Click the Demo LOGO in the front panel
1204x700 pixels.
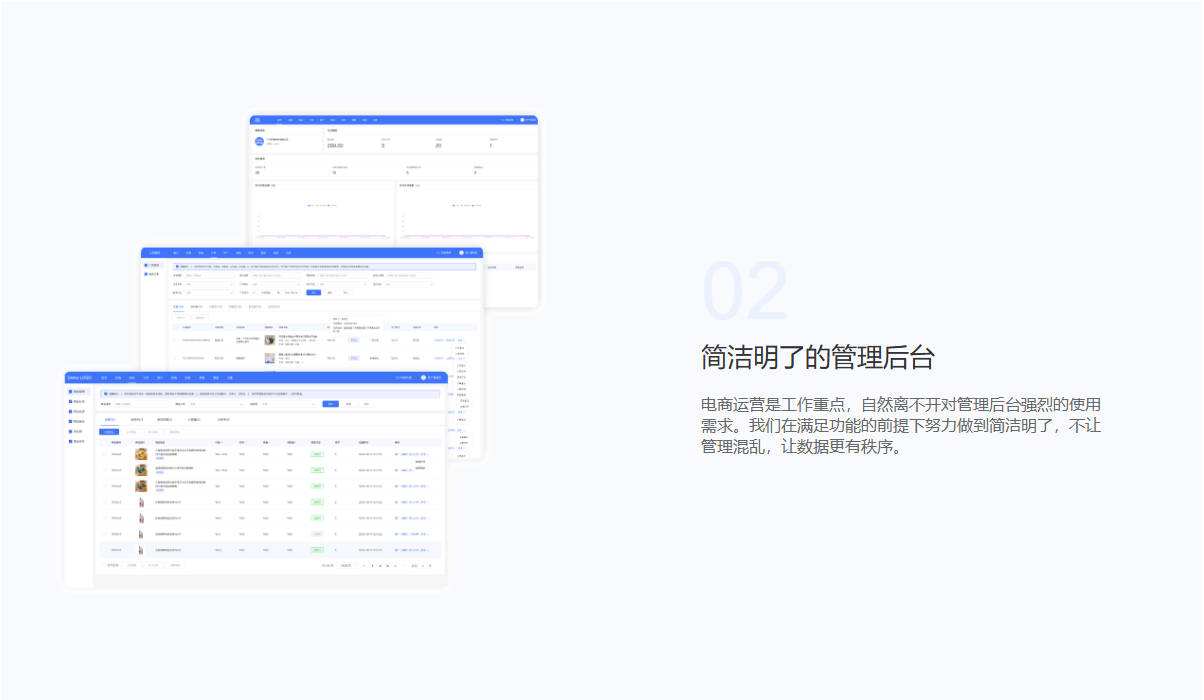[79, 378]
